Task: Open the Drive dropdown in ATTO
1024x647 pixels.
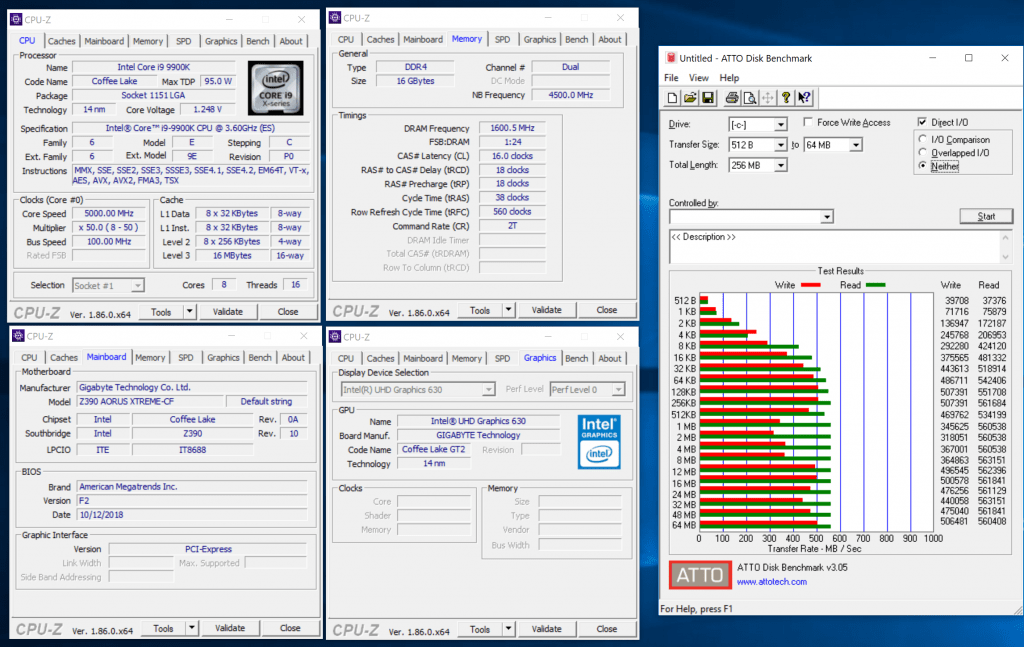Action: (780, 125)
